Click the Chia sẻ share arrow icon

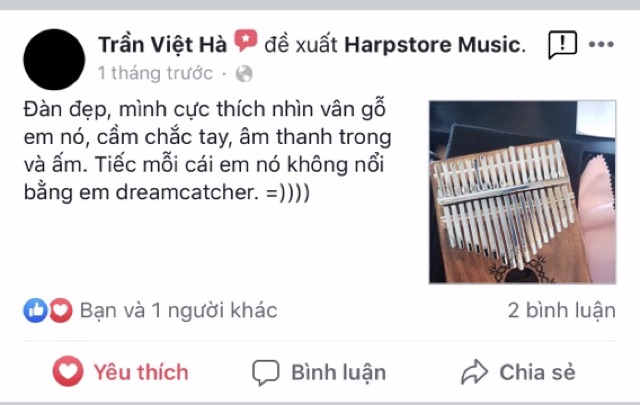coord(474,372)
